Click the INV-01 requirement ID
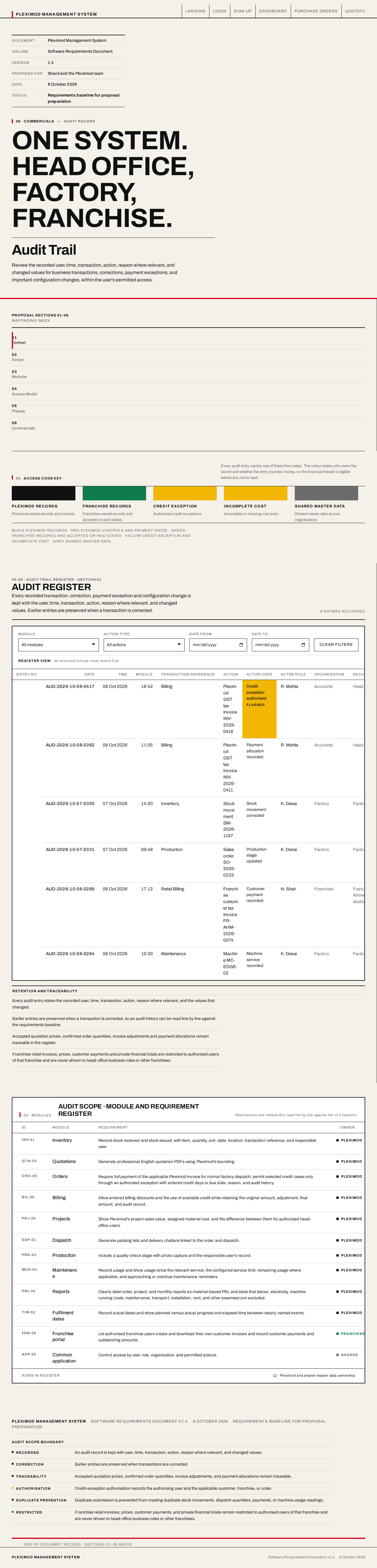377x1568 pixels. 29,1140
